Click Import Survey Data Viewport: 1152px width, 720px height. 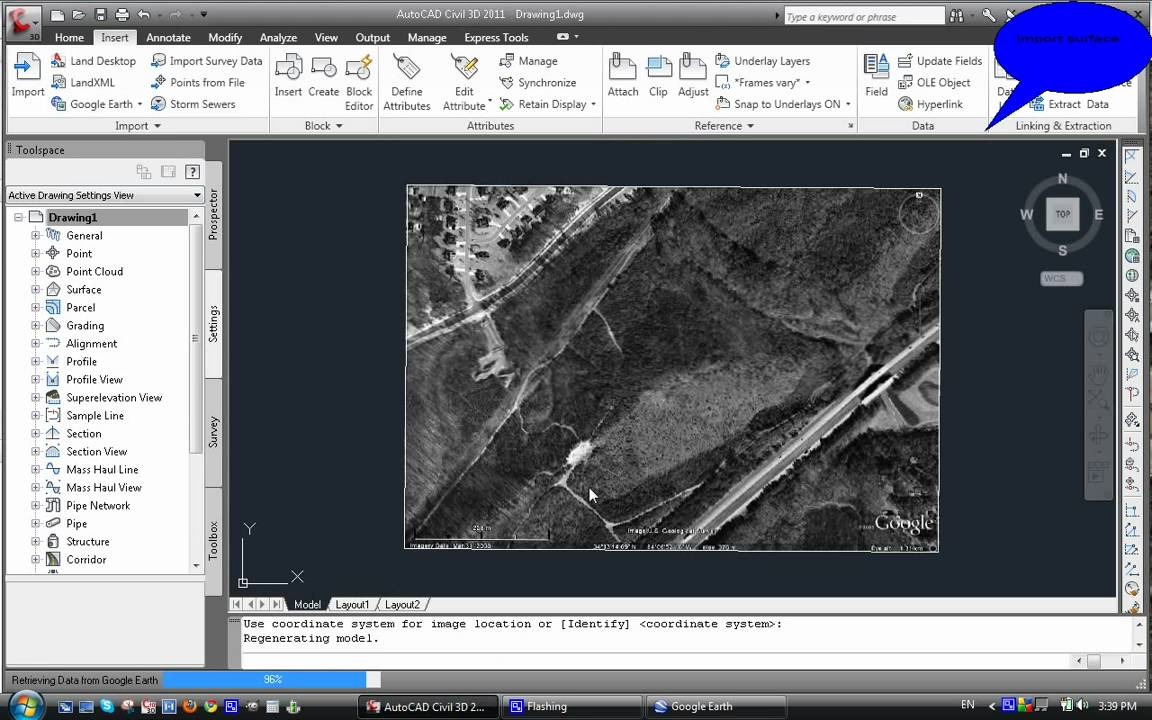206,61
